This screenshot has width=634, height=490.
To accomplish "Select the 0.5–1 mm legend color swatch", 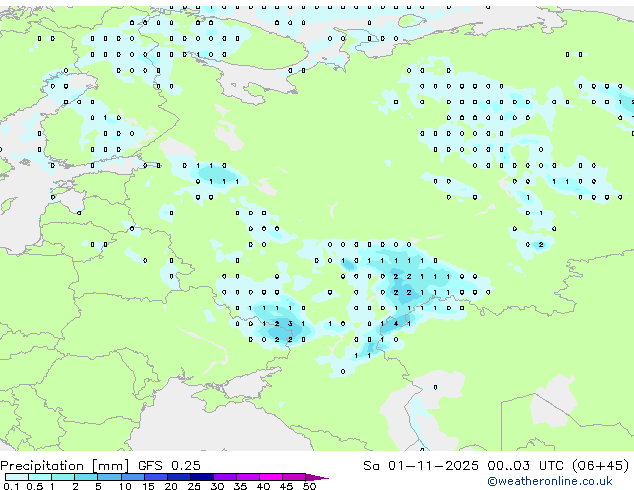I will [40, 477].
